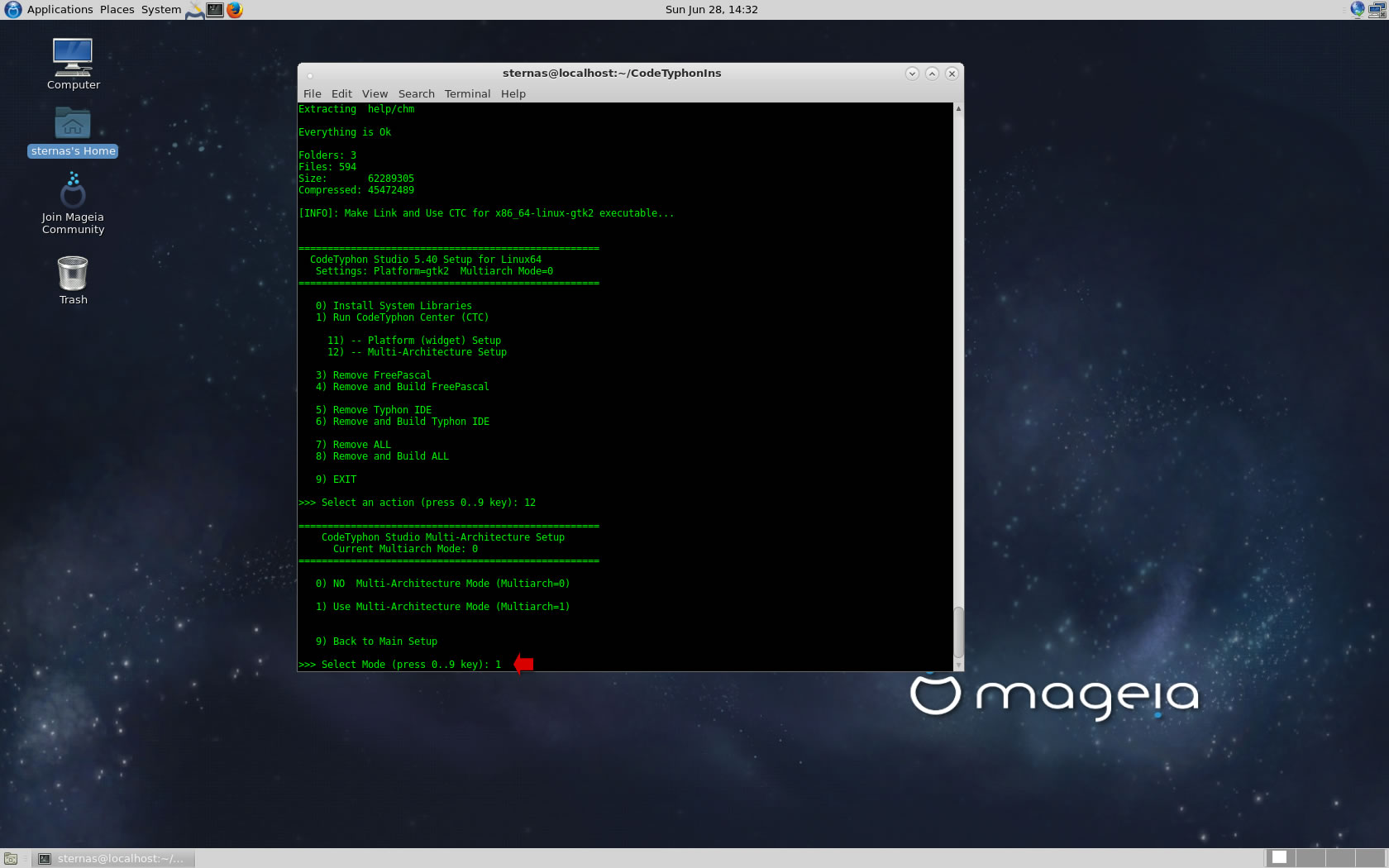Click the terminal scrollbar down arrow

point(958,665)
